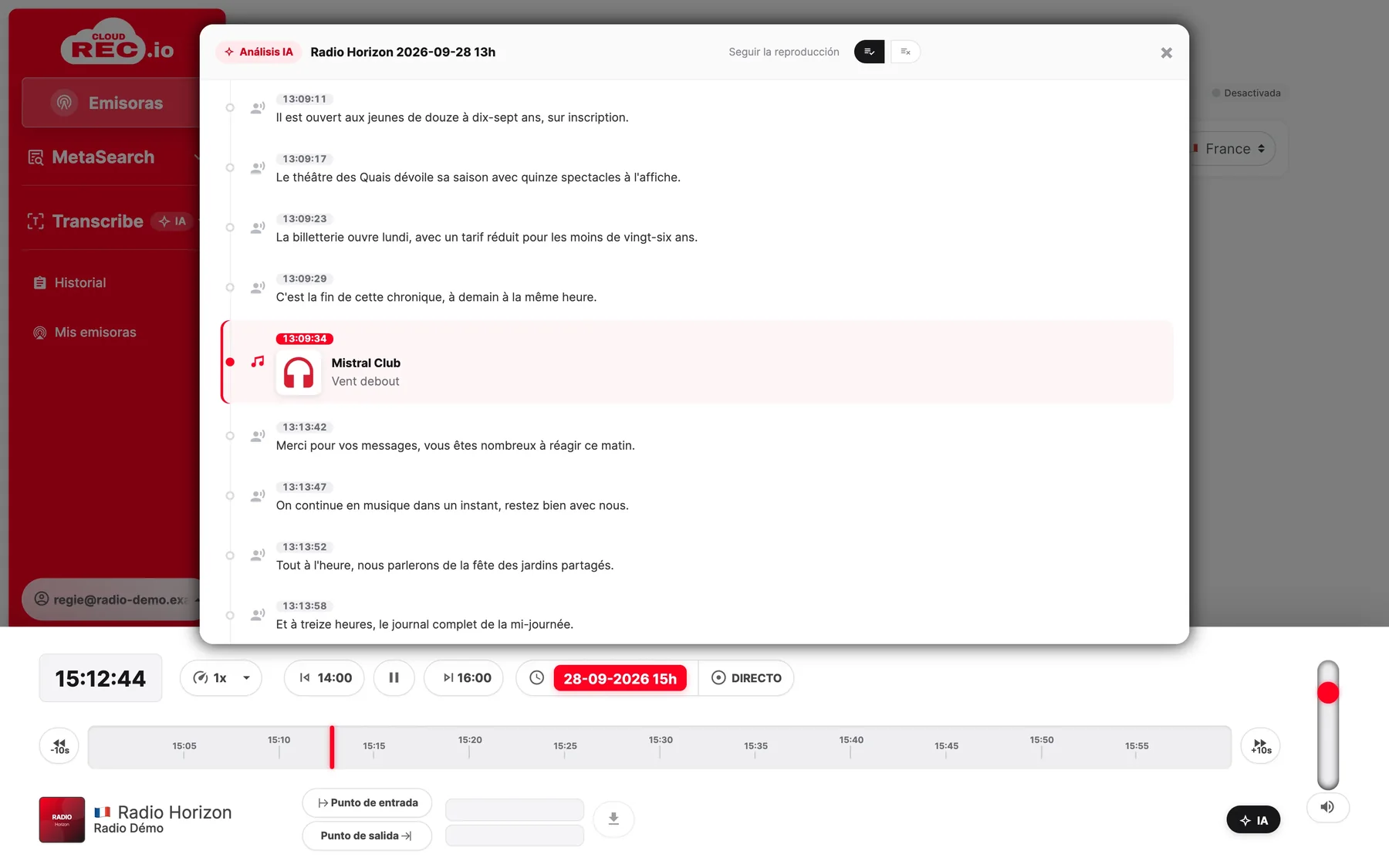
Task: Click text 'La billetterie ouvre lundi' line
Action: (487, 237)
